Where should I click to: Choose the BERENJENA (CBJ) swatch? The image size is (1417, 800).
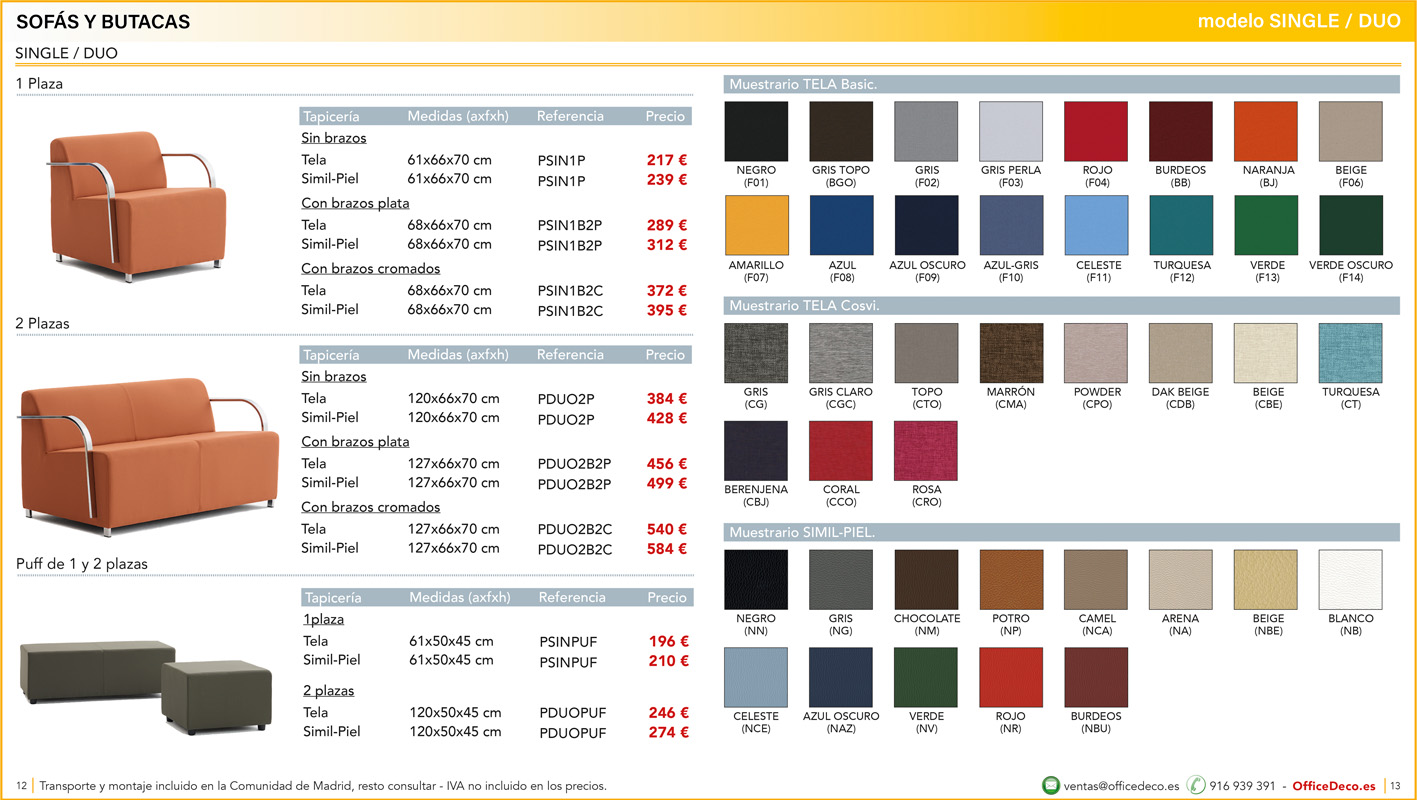point(756,451)
